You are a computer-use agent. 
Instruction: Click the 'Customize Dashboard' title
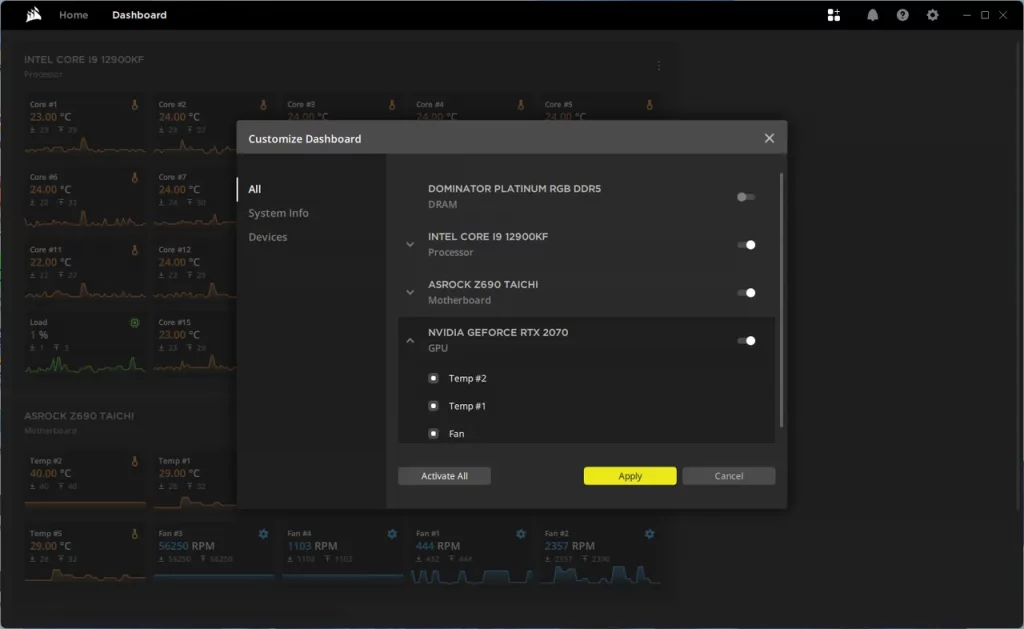click(x=304, y=138)
